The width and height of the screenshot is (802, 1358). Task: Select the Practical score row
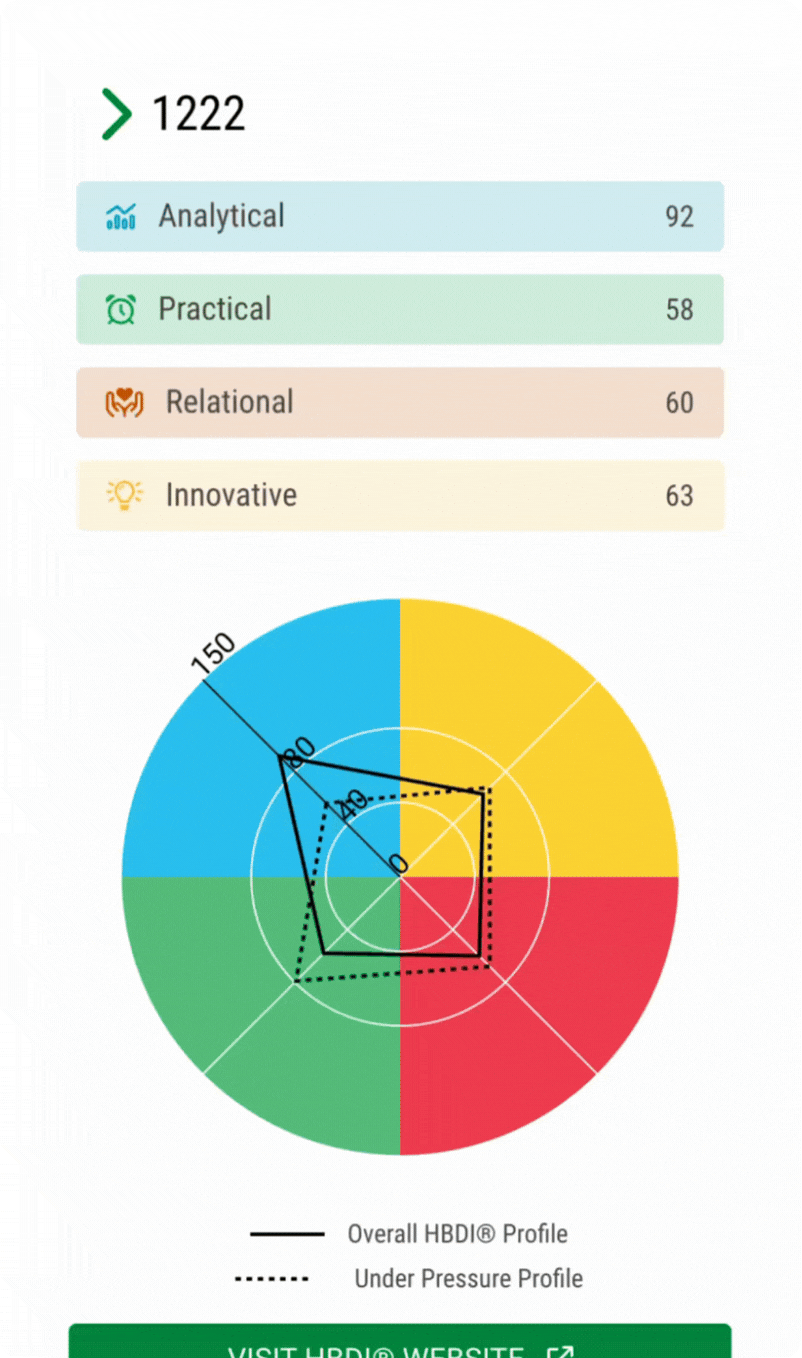[x=400, y=309]
